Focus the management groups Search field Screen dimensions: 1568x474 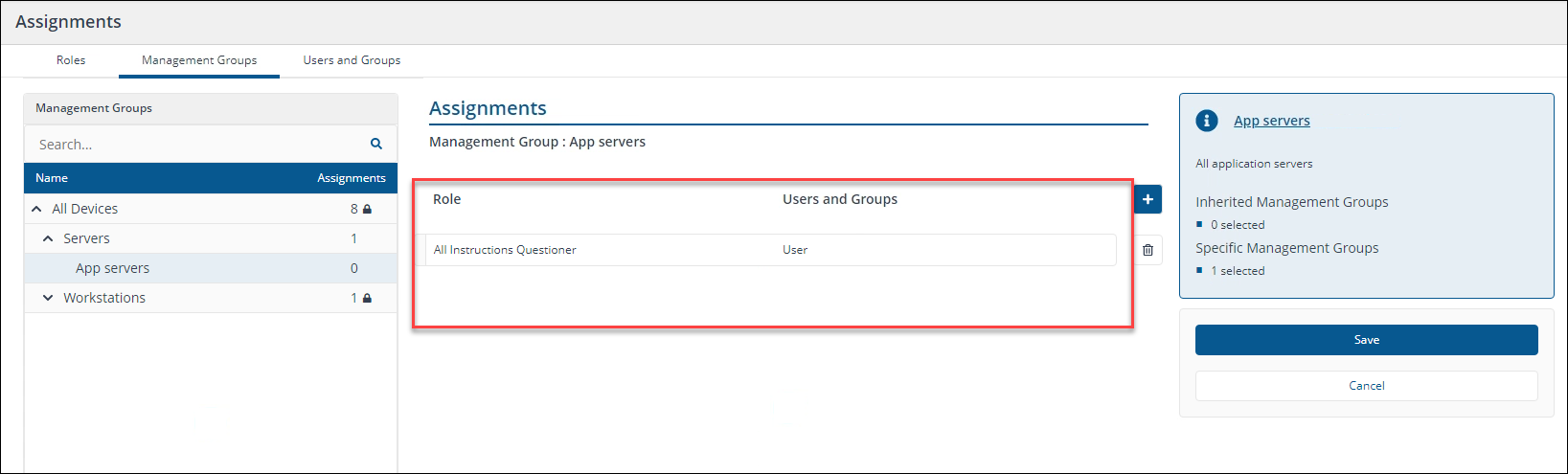click(196, 145)
